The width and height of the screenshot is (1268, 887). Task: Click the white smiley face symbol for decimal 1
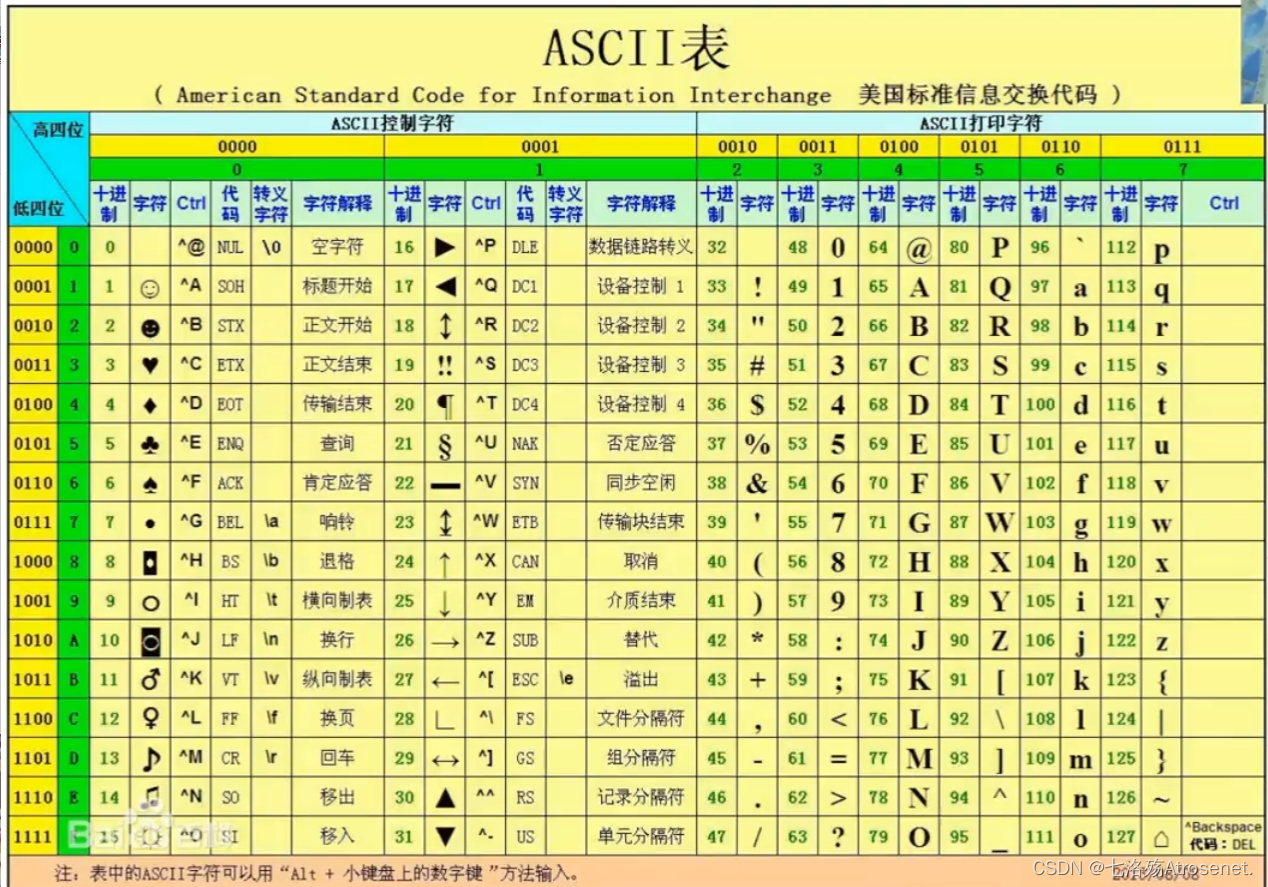coord(150,289)
